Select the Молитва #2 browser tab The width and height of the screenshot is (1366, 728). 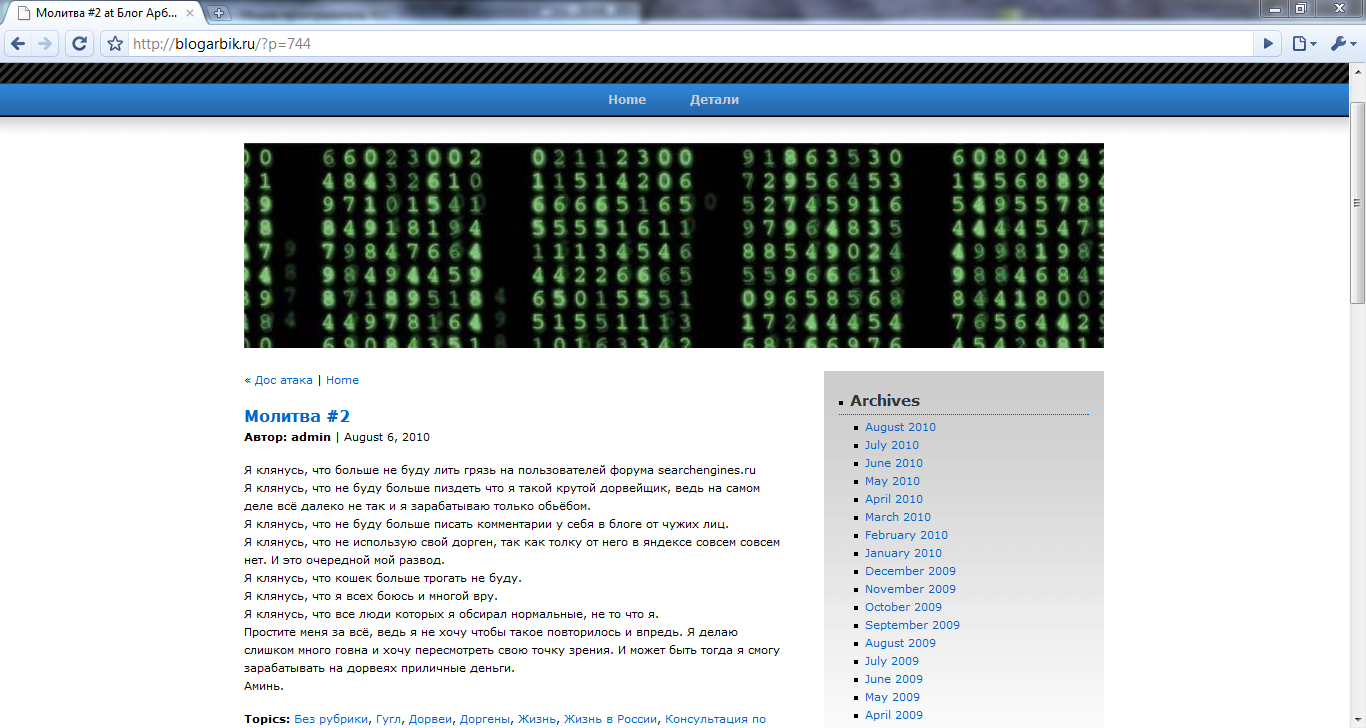point(105,13)
